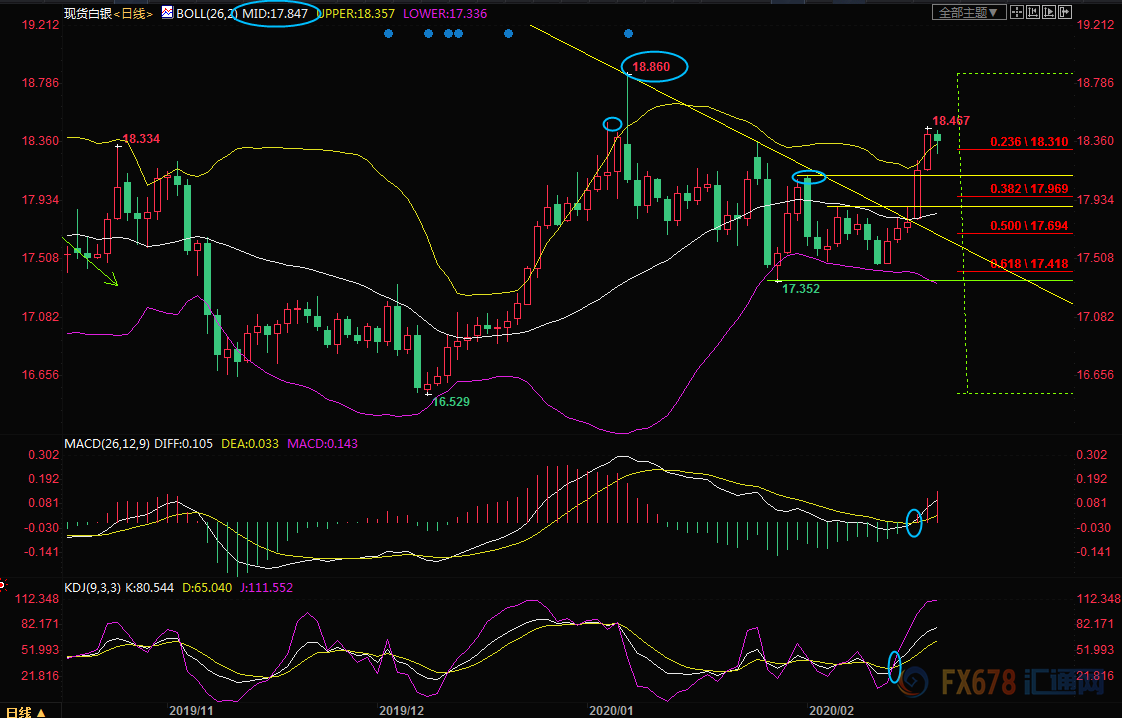Click the jump-to-start chart icon
1122x718 pixels.
[x=1033, y=12]
